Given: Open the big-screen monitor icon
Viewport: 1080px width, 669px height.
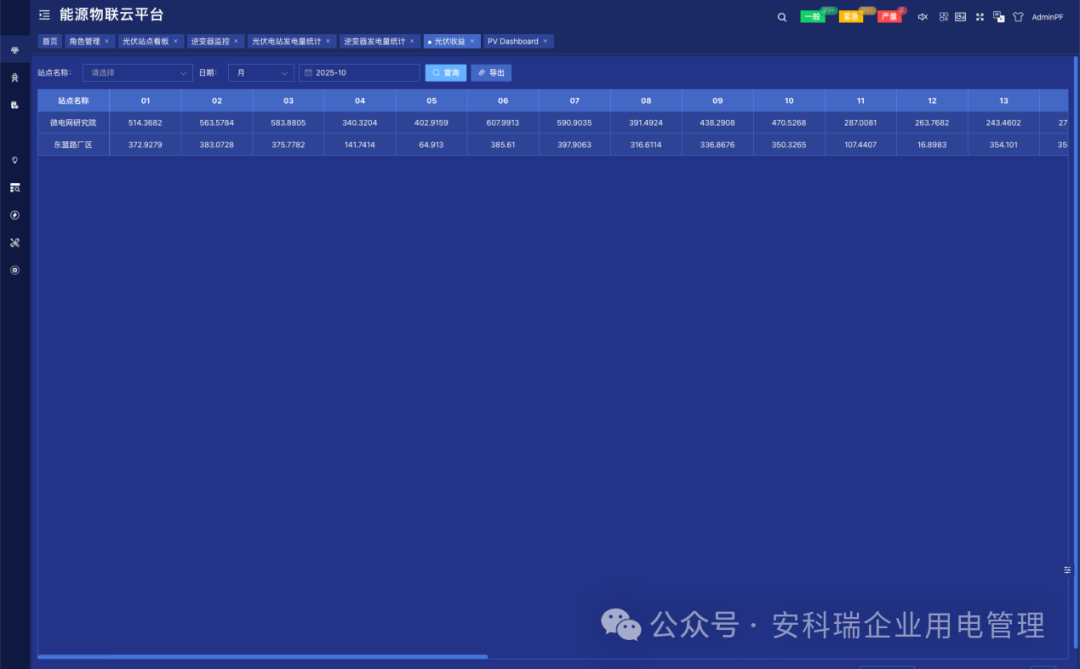Looking at the screenshot, I should [x=961, y=17].
